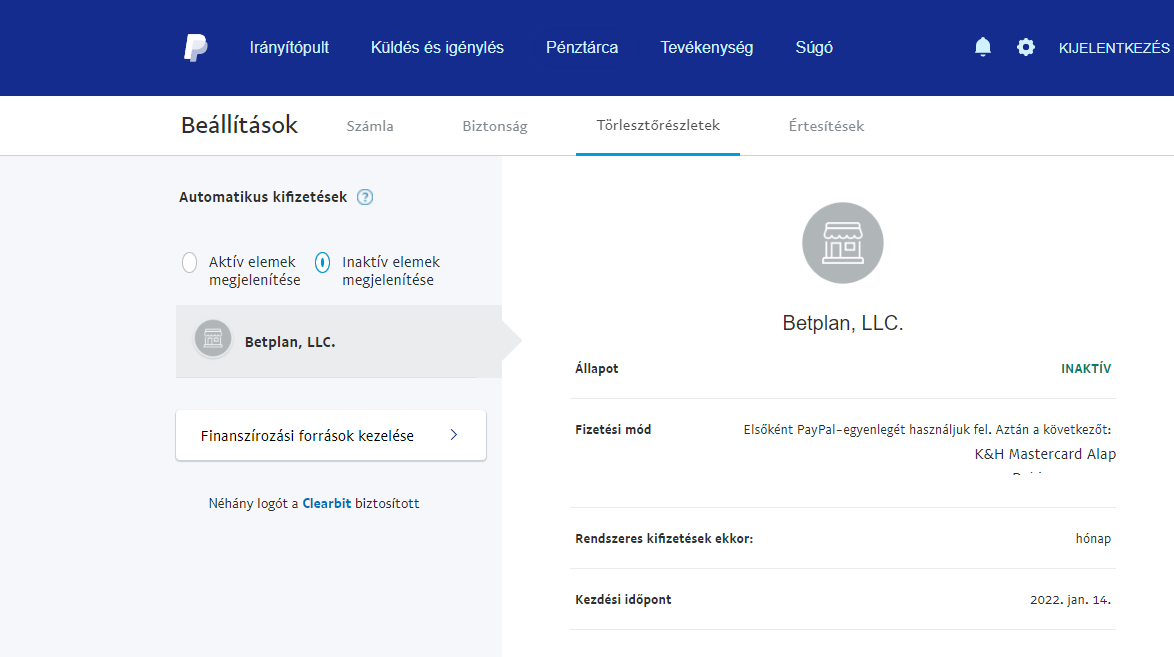Follow the Clearbit link
Screen dimensions: 1174x657
pos(326,503)
